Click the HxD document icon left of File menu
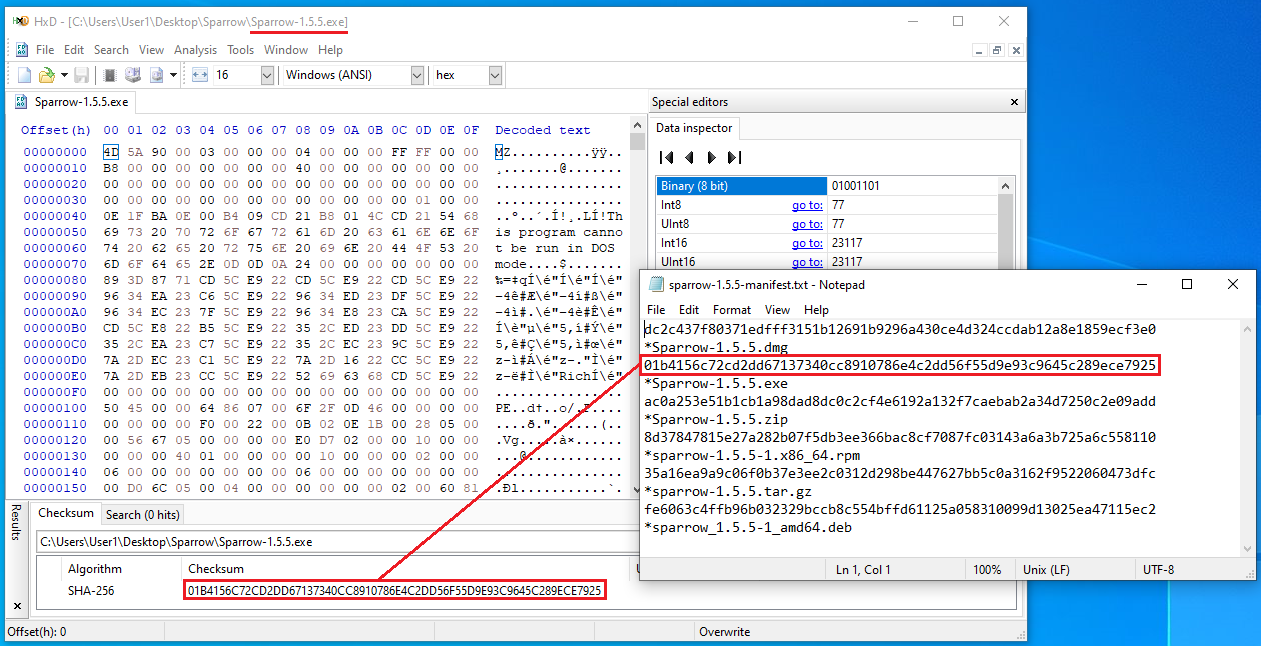The width and height of the screenshot is (1261, 646). click(x=21, y=50)
